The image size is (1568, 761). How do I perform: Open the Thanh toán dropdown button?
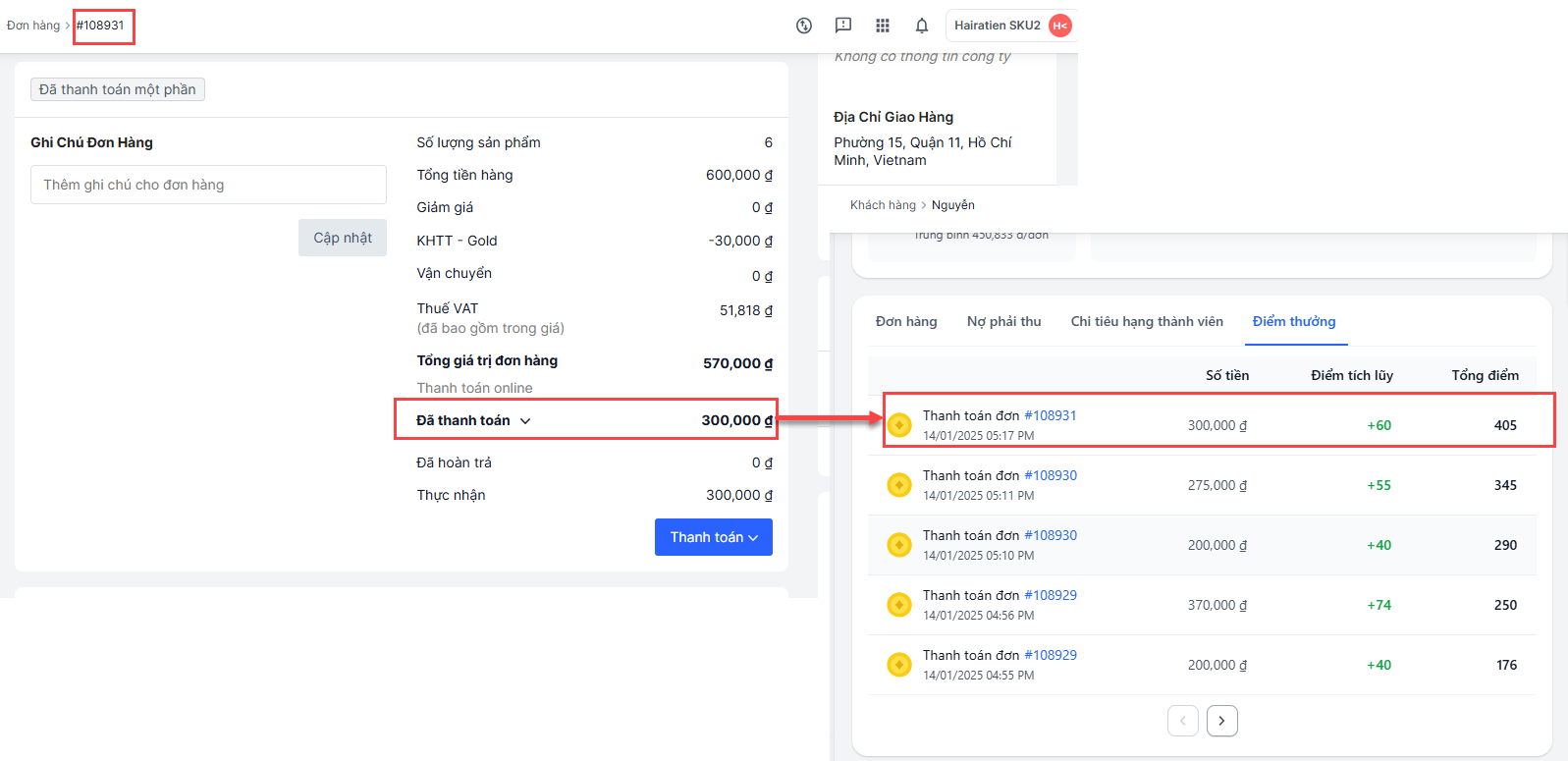[x=713, y=537]
